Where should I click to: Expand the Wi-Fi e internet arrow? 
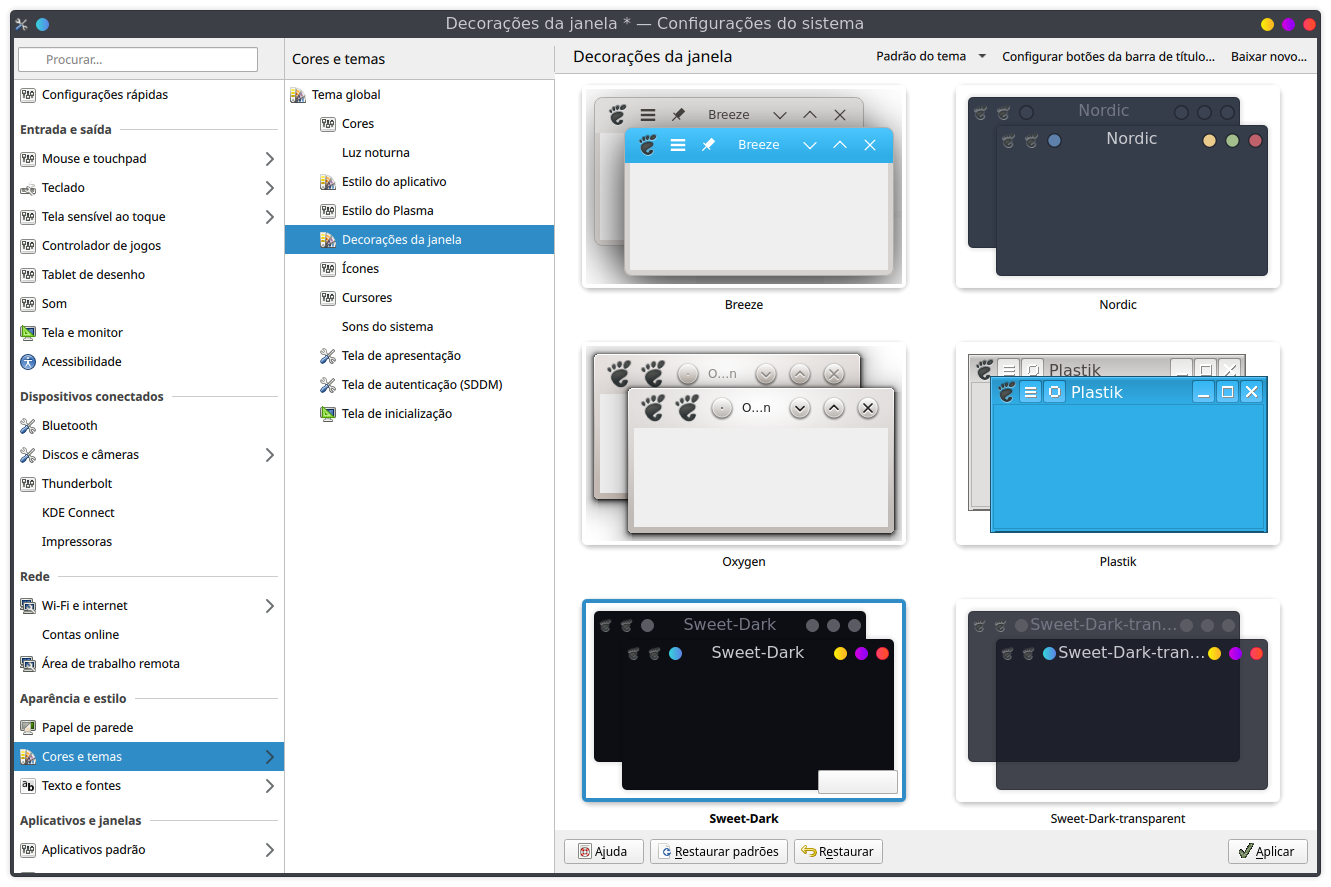(270, 606)
